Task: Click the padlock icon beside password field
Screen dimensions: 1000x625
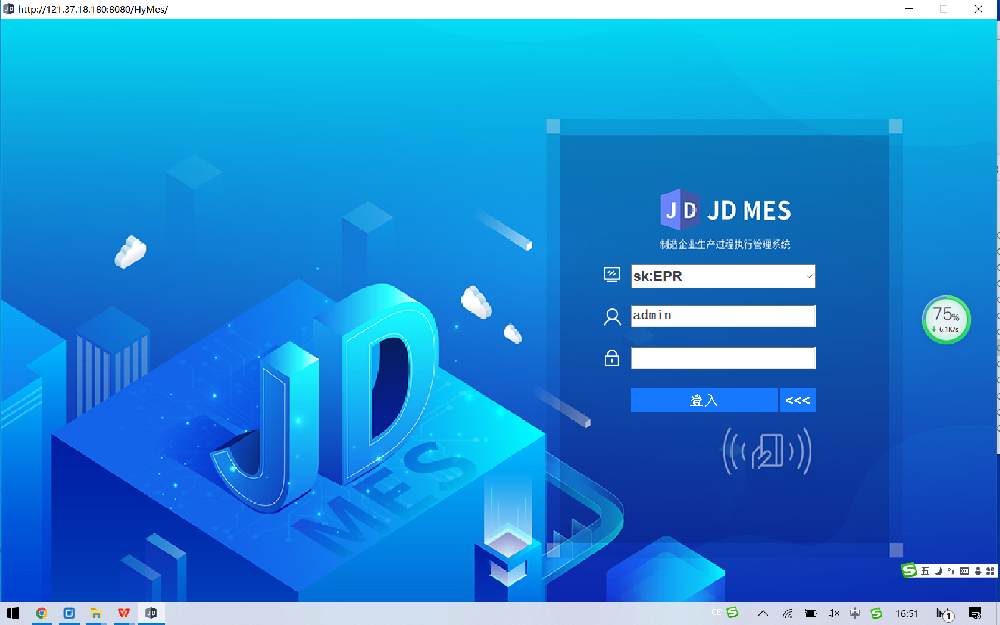Action: point(612,358)
